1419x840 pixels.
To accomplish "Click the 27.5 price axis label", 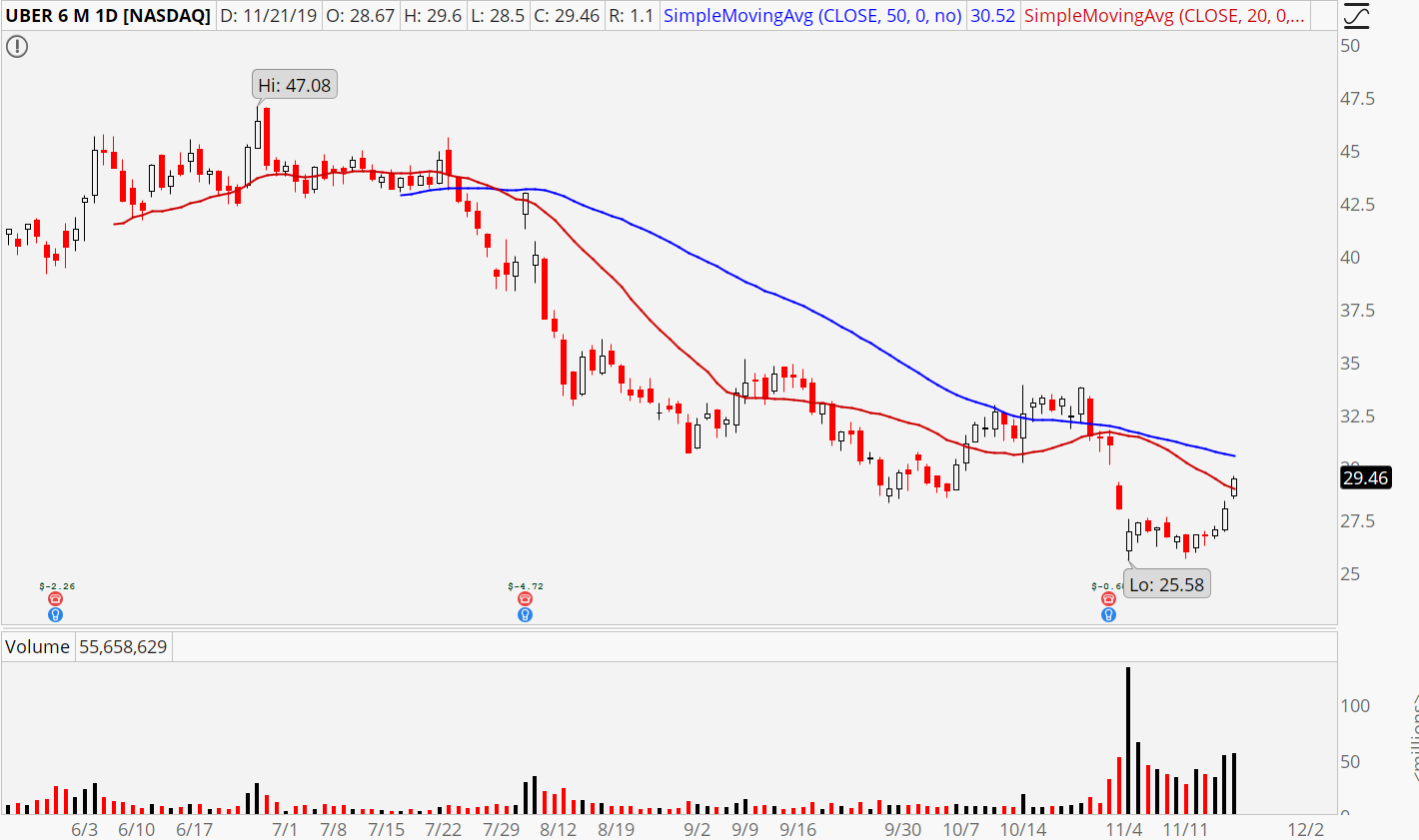I will click(1357, 521).
